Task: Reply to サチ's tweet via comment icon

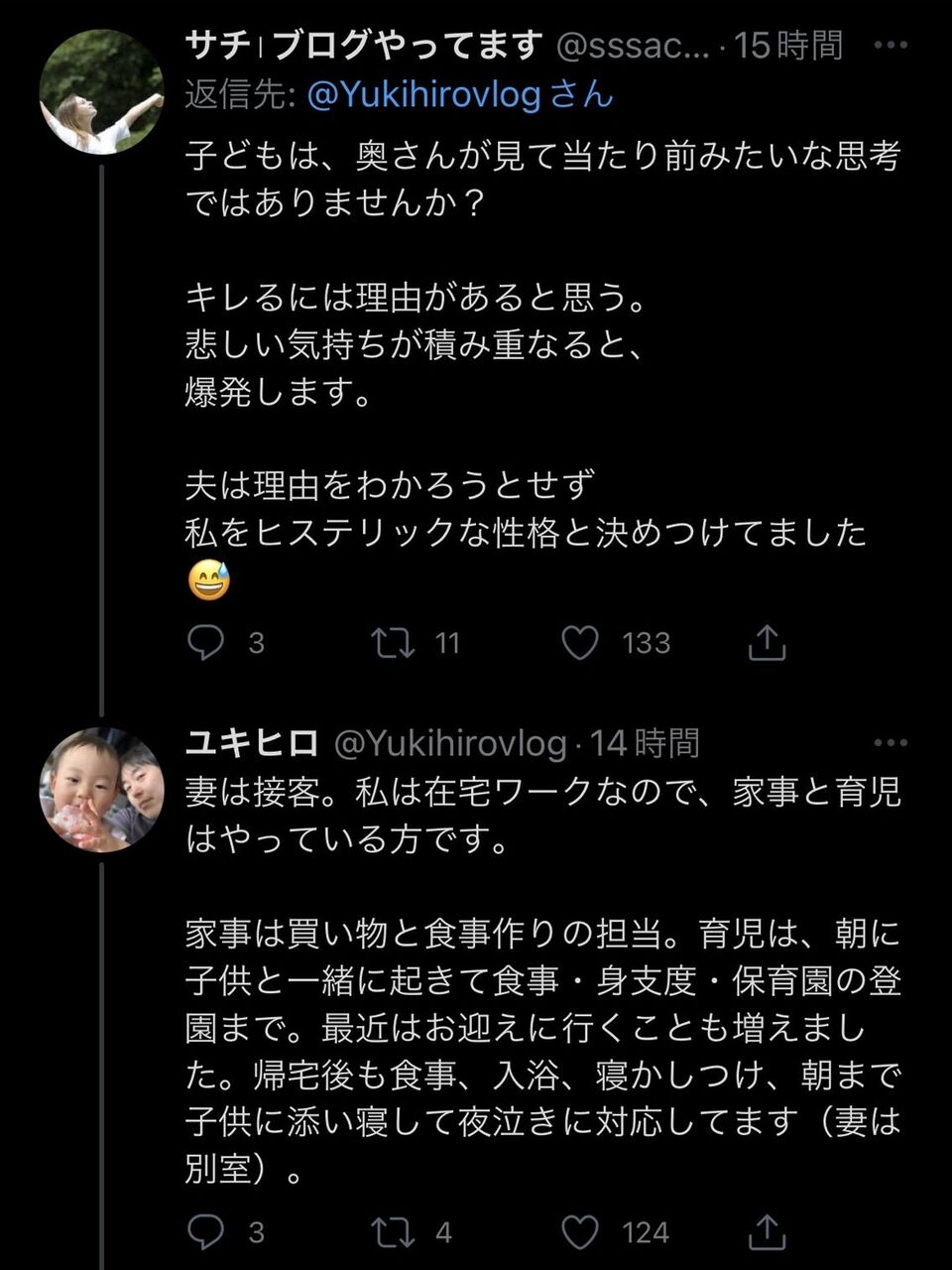Action: click(x=205, y=643)
